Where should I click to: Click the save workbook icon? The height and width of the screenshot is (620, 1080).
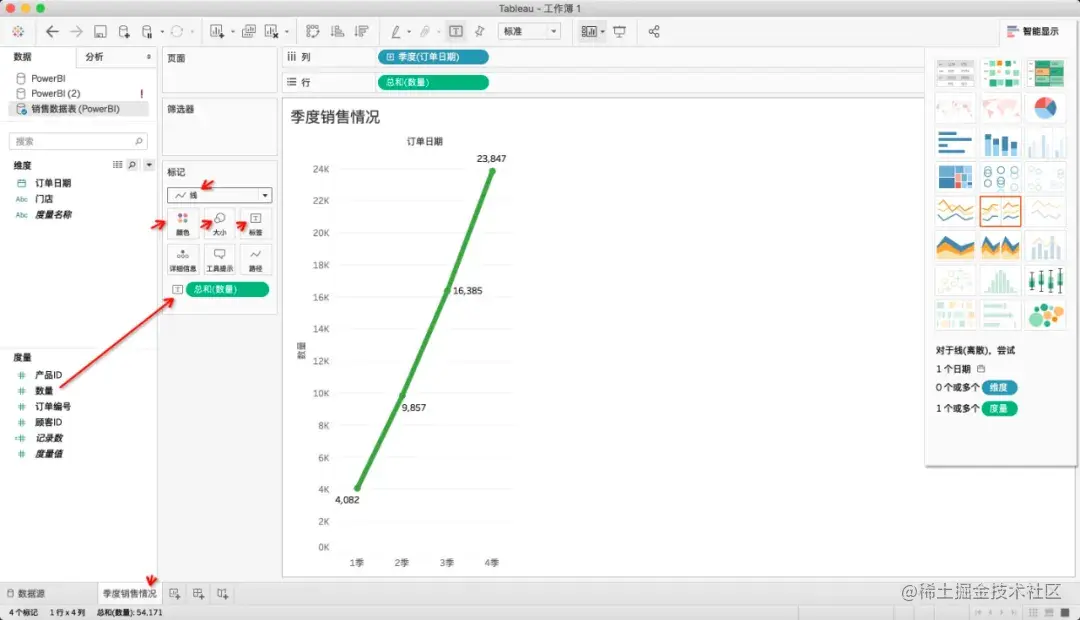pos(100,32)
